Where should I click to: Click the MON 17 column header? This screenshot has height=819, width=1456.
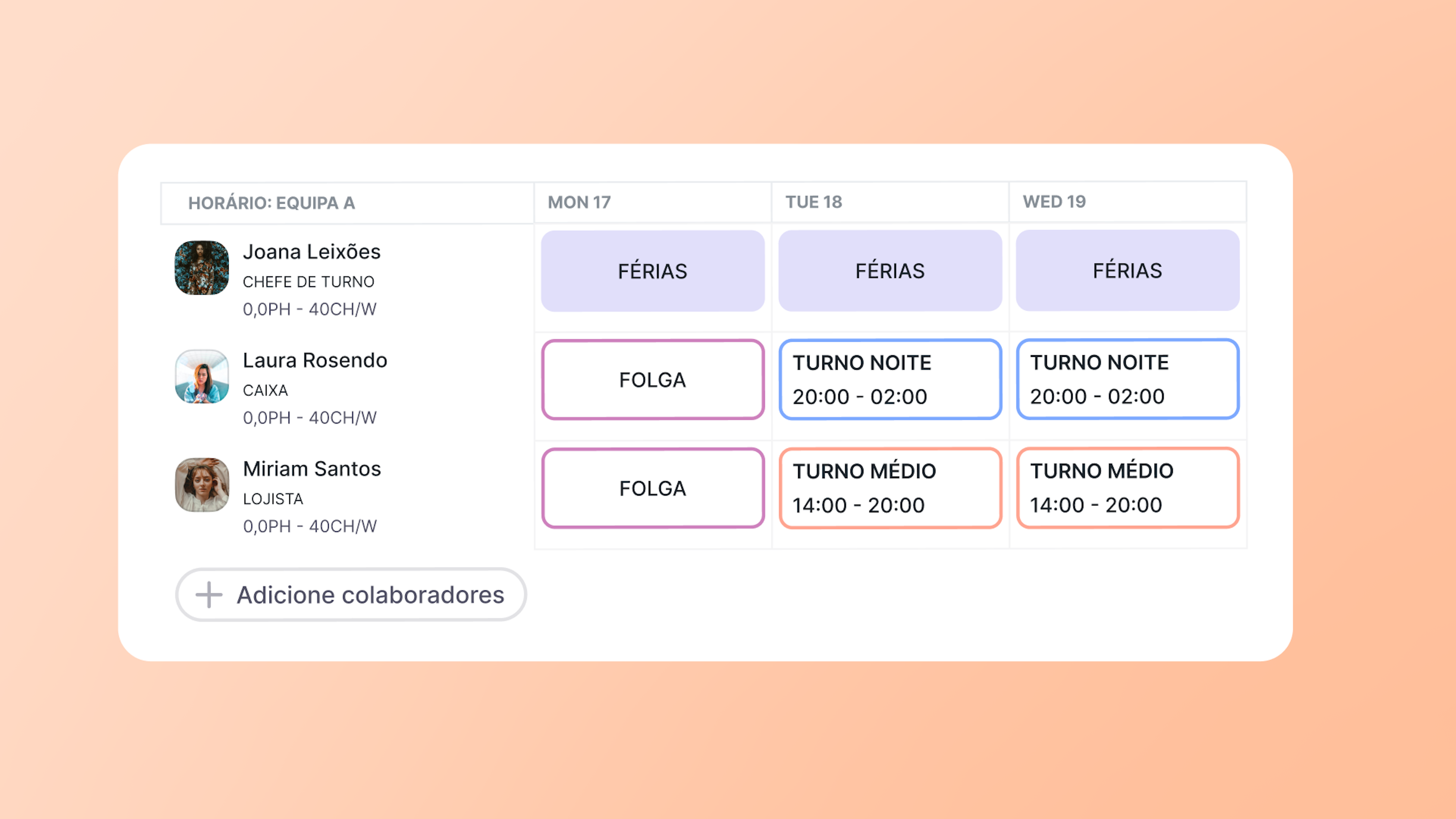[653, 202]
